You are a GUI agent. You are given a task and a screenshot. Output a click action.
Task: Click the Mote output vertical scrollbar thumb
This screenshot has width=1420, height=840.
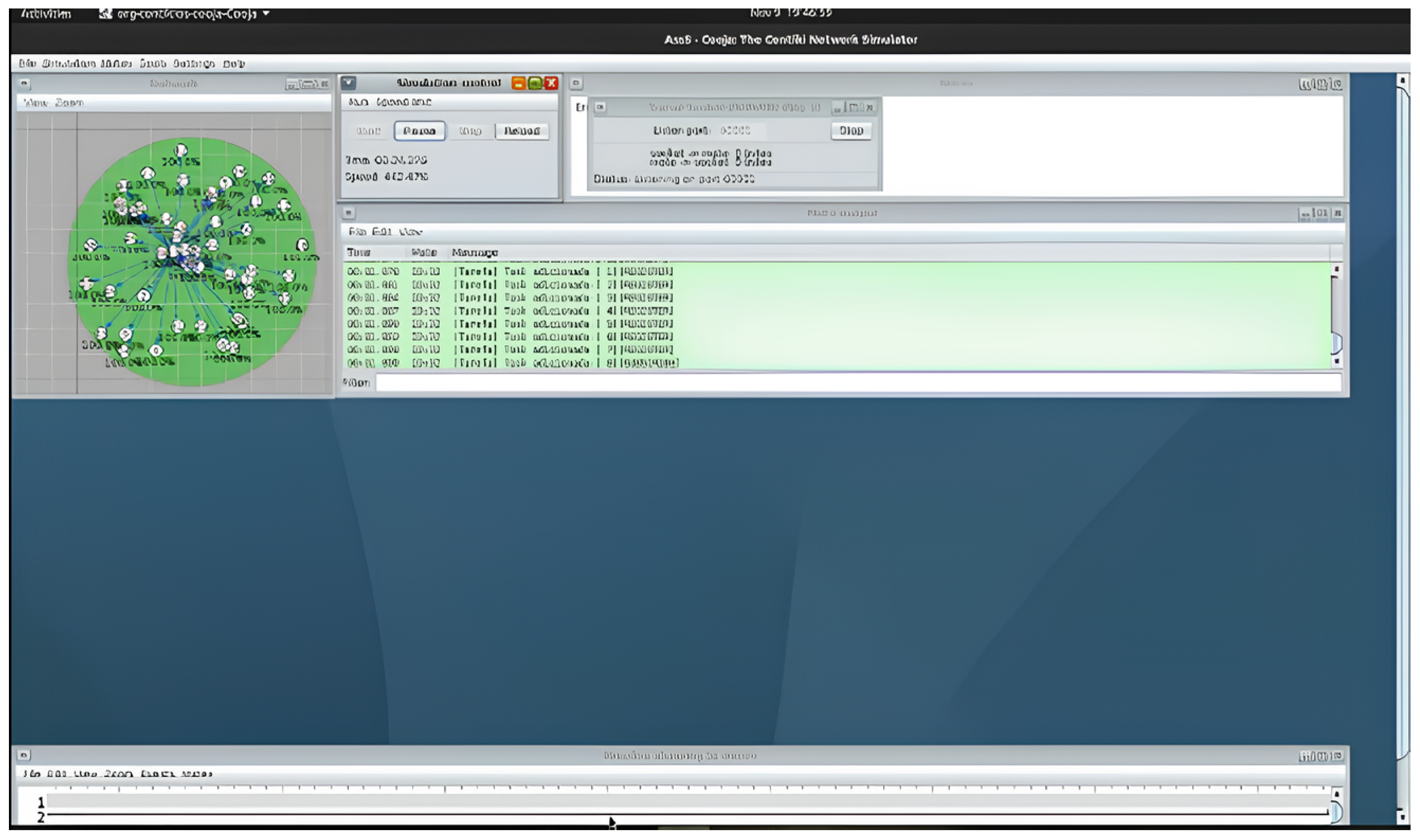(1337, 344)
